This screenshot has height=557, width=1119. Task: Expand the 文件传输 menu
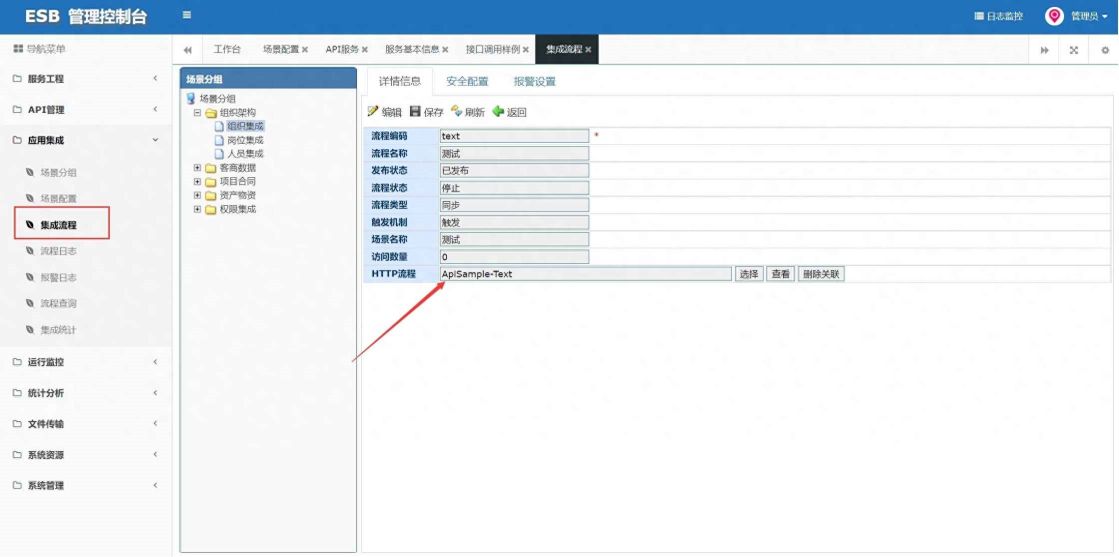point(86,423)
